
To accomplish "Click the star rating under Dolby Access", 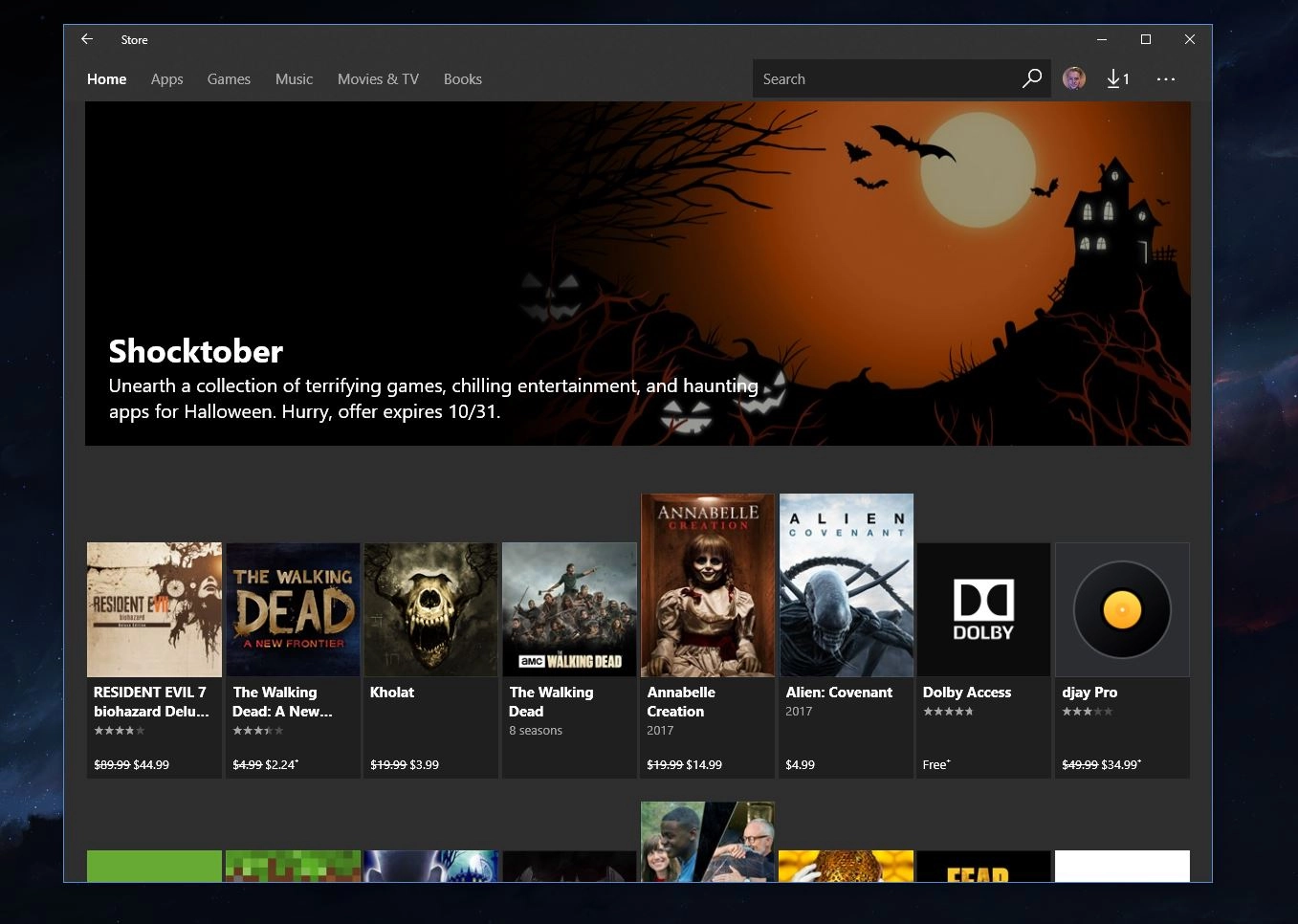I will [x=948, y=711].
